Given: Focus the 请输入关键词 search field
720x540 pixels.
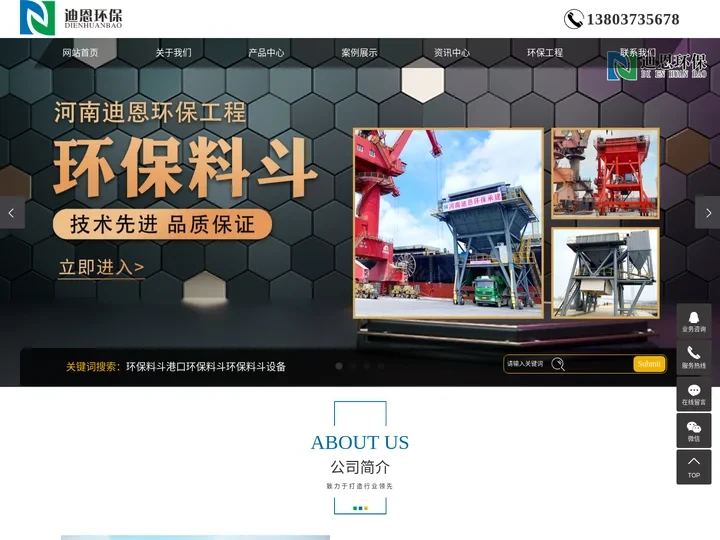Looking at the screenshot, I should click(x=568, y=364).
